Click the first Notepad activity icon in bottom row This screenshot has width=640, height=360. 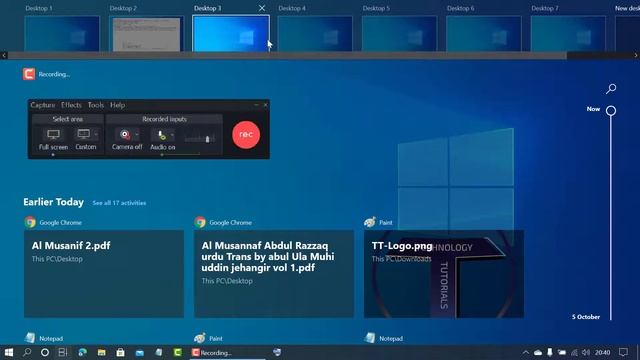point(30,338)
